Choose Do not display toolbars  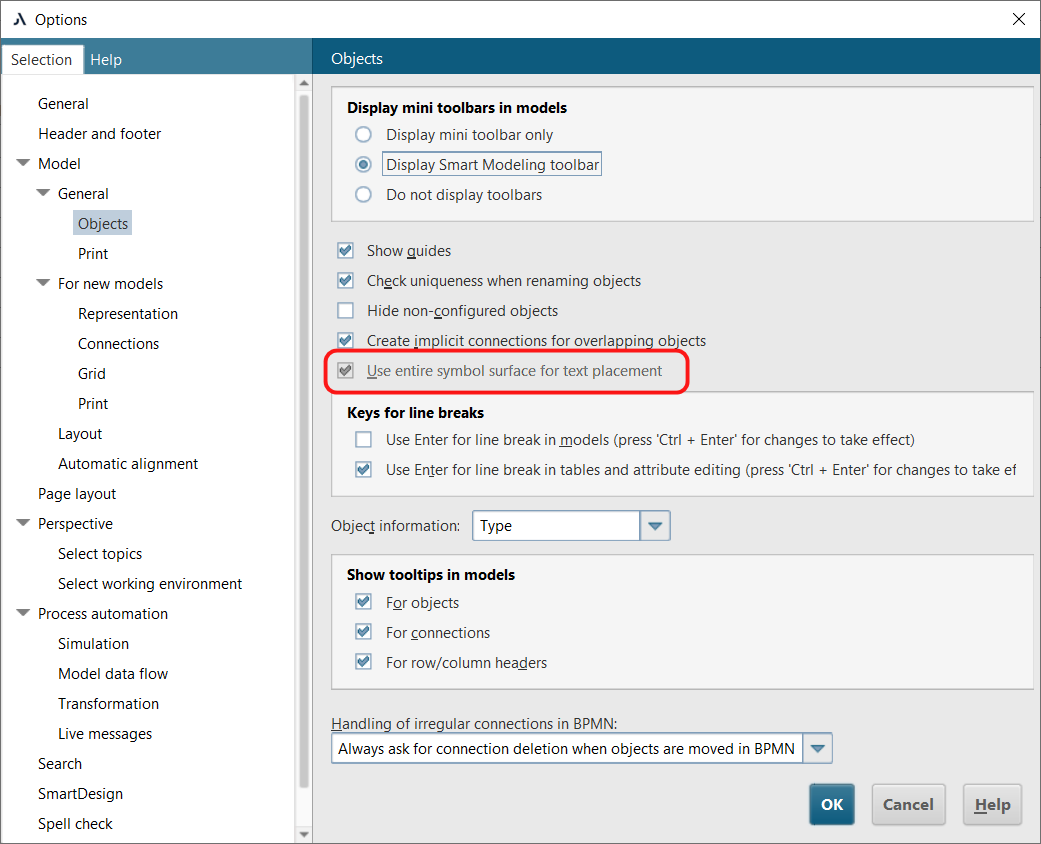tap(363, 194)
